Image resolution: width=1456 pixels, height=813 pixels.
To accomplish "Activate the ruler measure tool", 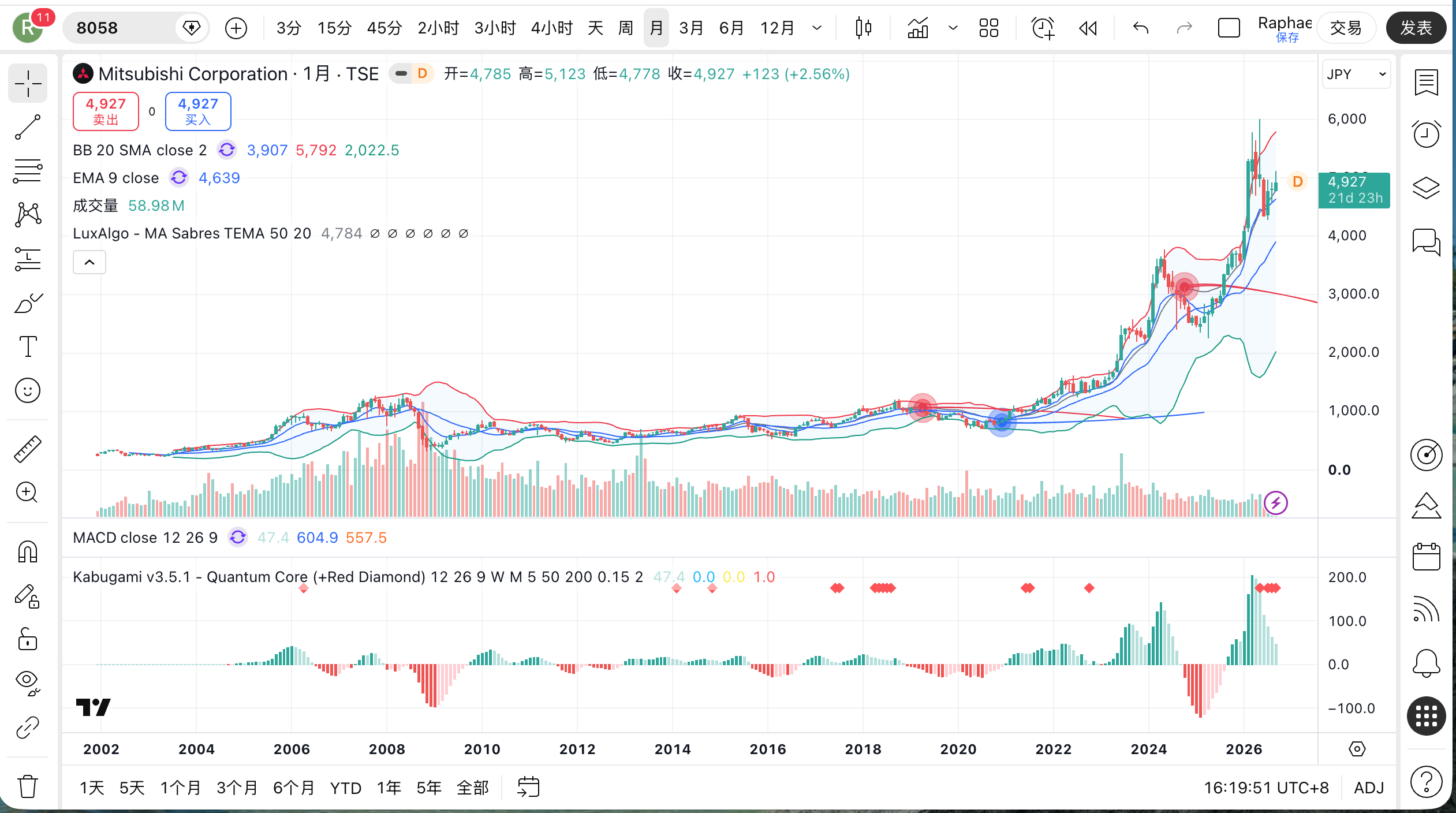I will [28, 449].
